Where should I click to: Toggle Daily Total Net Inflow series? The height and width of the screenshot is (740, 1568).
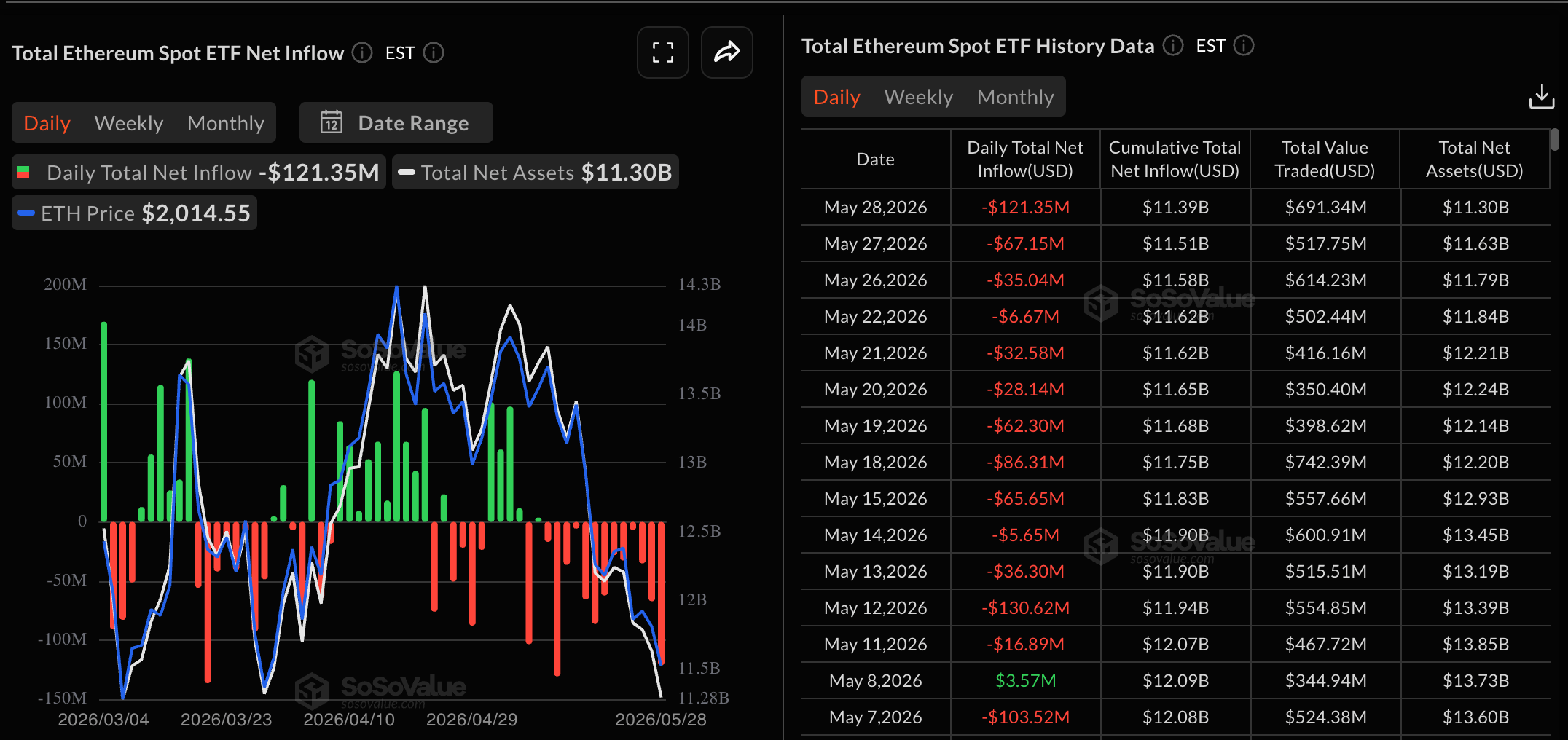coord(199,173)
